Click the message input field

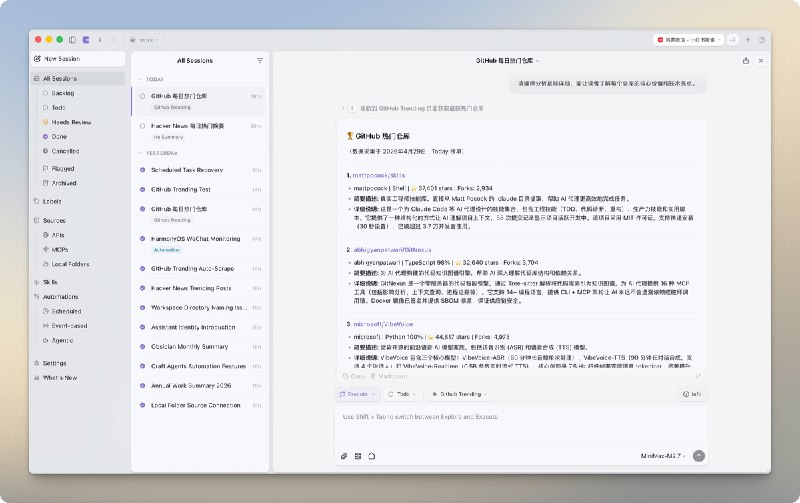point(521,427)
